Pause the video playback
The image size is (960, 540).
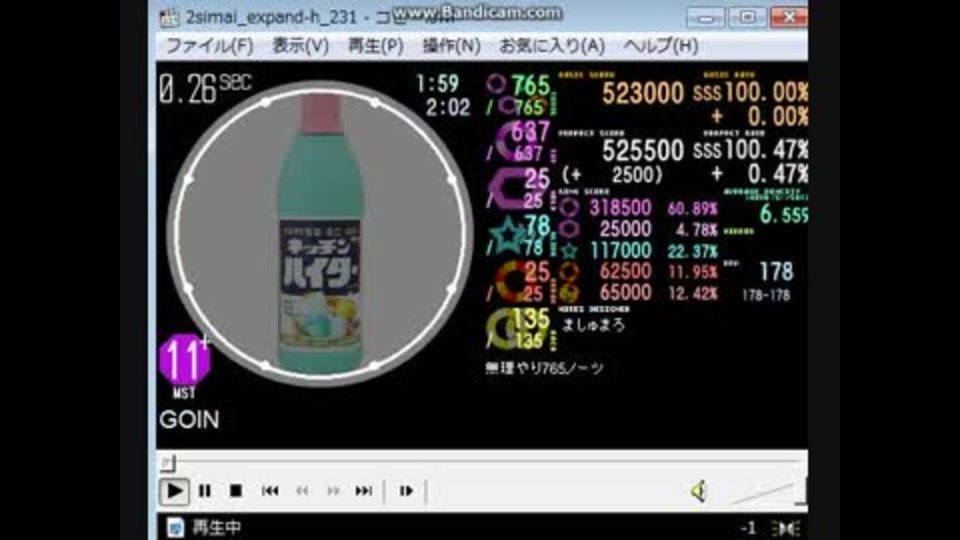[205, 491]
